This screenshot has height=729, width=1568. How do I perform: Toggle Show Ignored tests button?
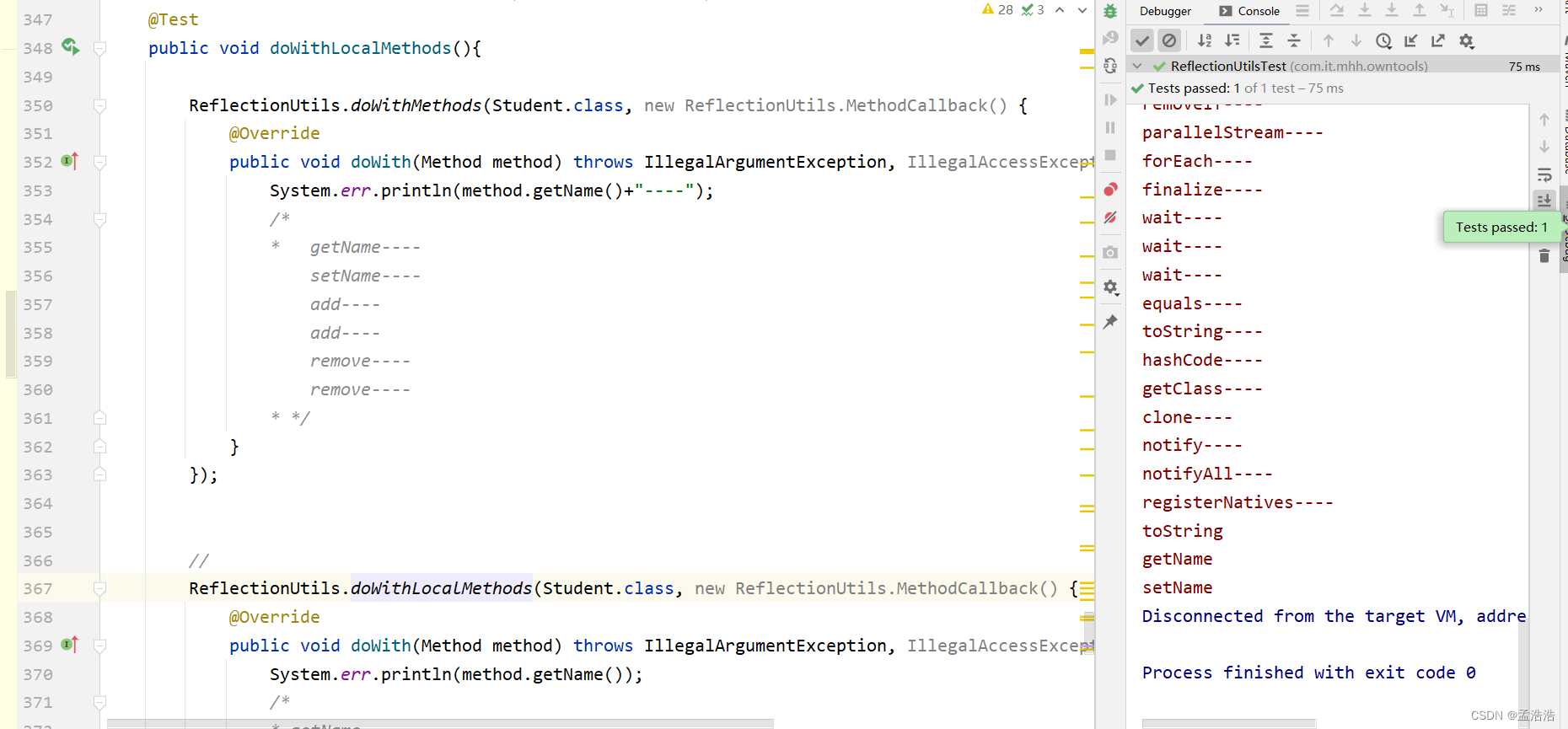coord(1169,40)
